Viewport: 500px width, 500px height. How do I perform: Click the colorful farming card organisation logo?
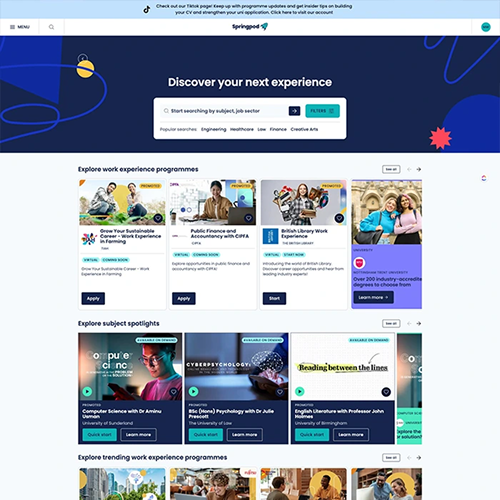pos(89,239)
